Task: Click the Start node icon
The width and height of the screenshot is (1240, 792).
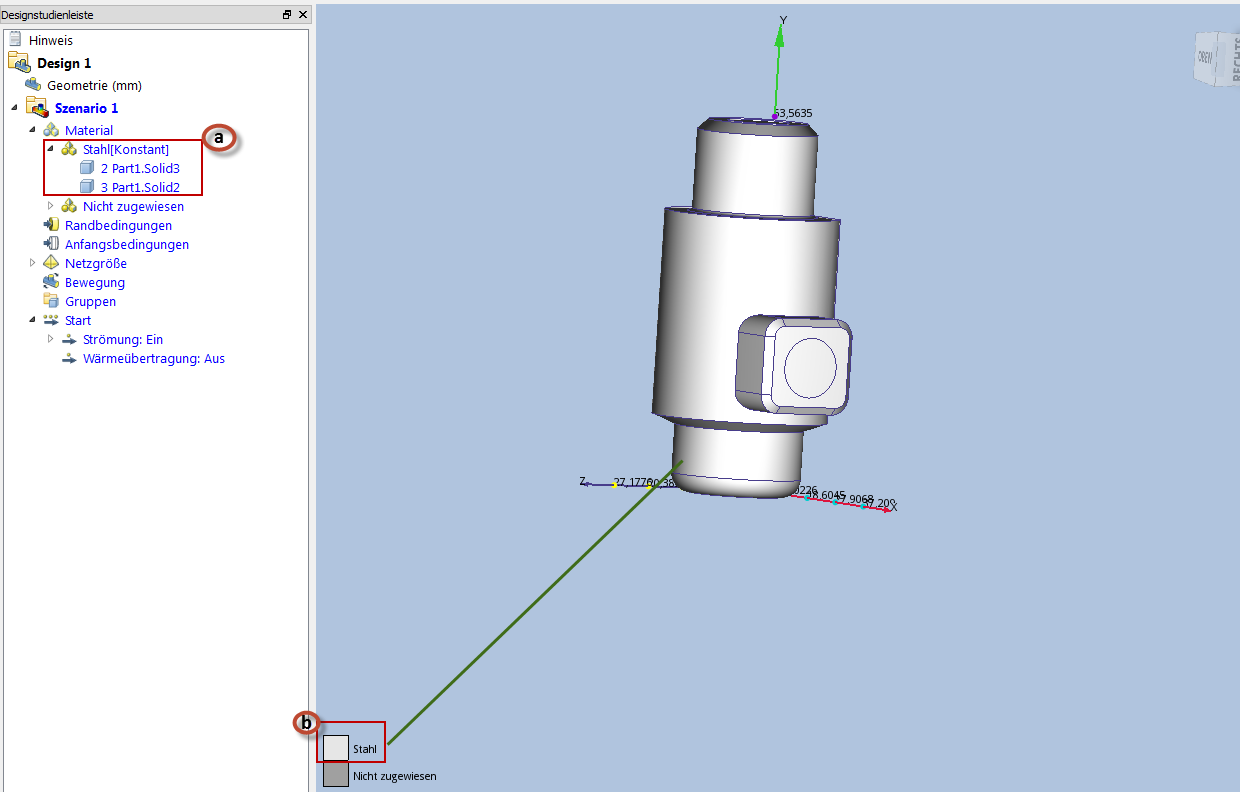Action: (x=51, y=320)
